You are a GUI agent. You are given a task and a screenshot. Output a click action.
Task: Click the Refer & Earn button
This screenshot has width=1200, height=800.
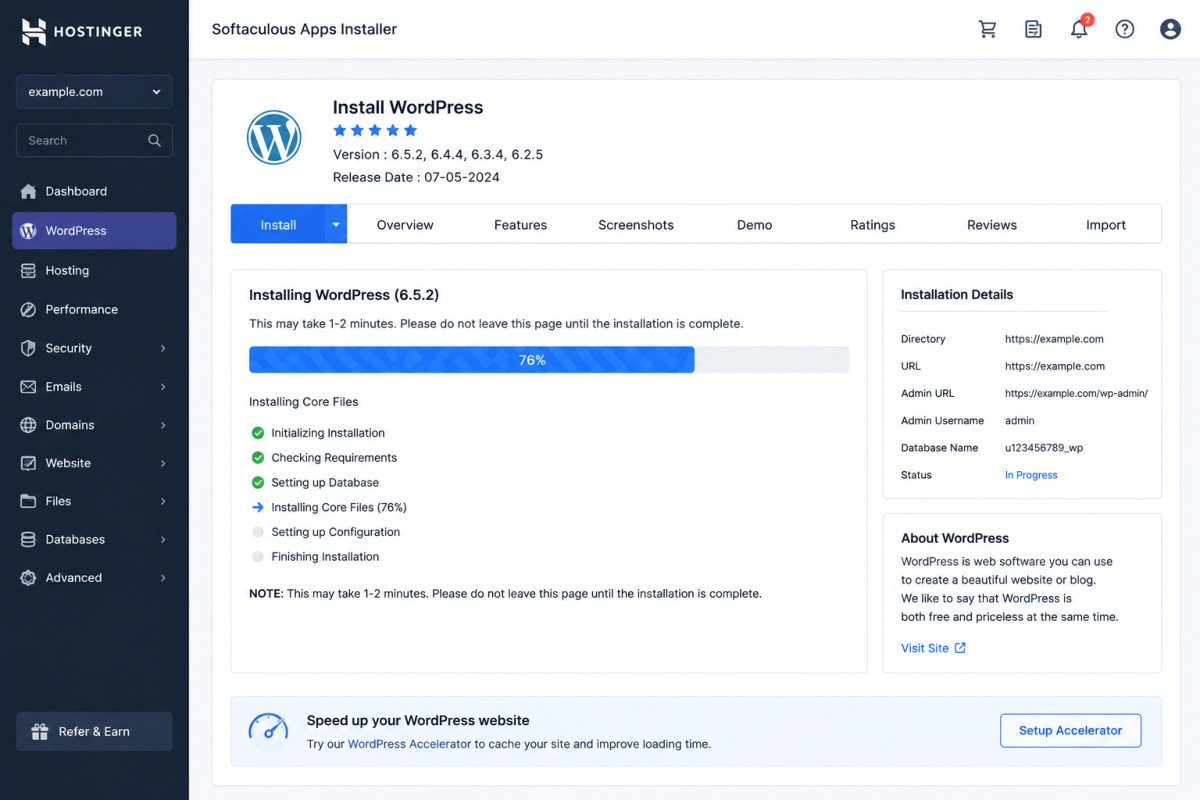pos(94,731)
